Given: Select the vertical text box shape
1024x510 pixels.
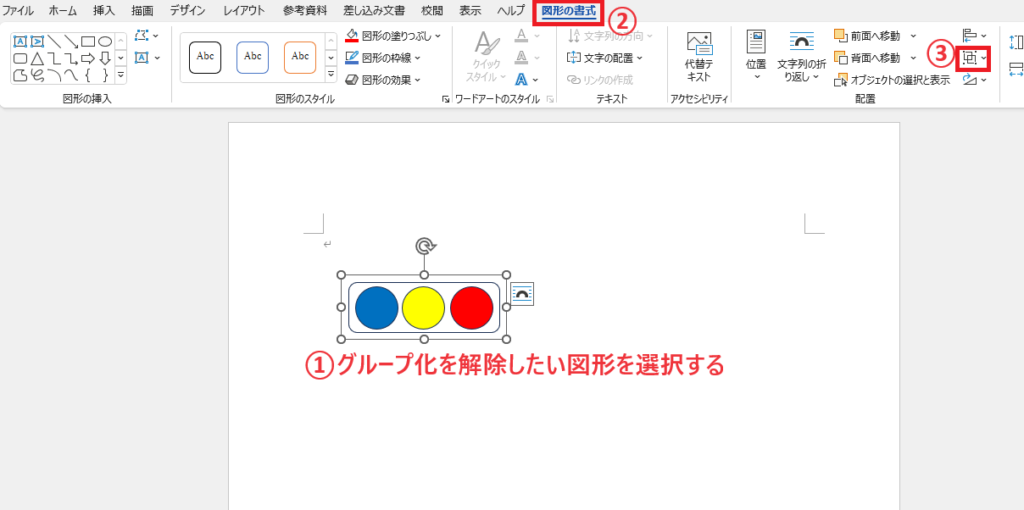Looking at the screenshot, I should coord(37,42).
